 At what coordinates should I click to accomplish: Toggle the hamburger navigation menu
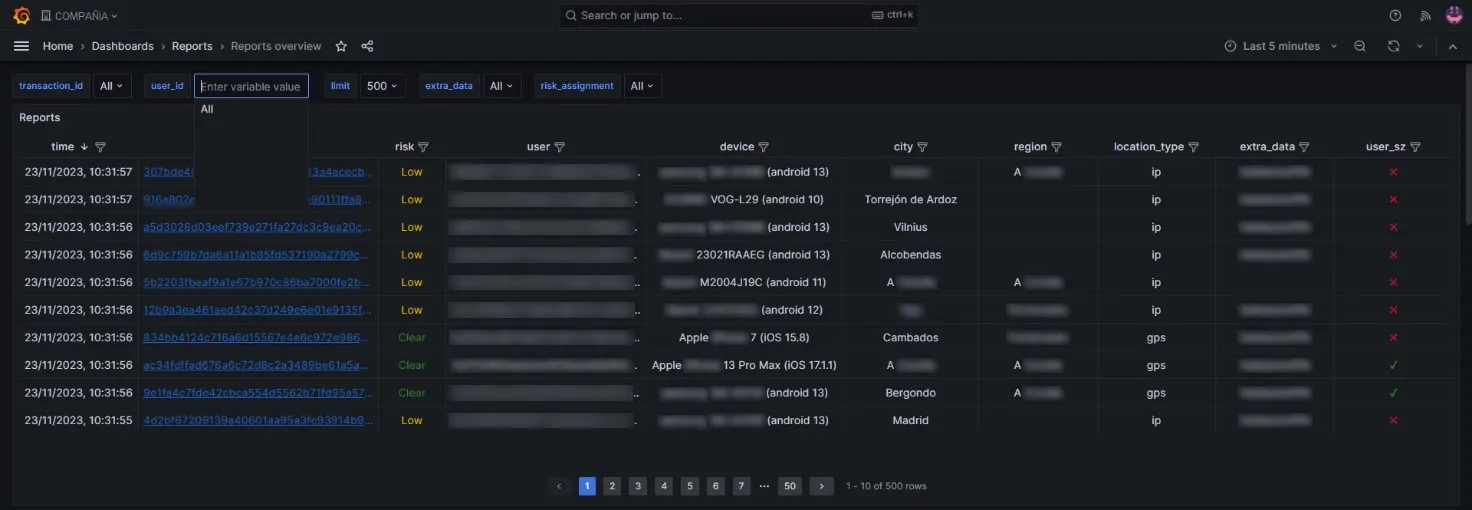pyautogui.click(x=21, y=46)
